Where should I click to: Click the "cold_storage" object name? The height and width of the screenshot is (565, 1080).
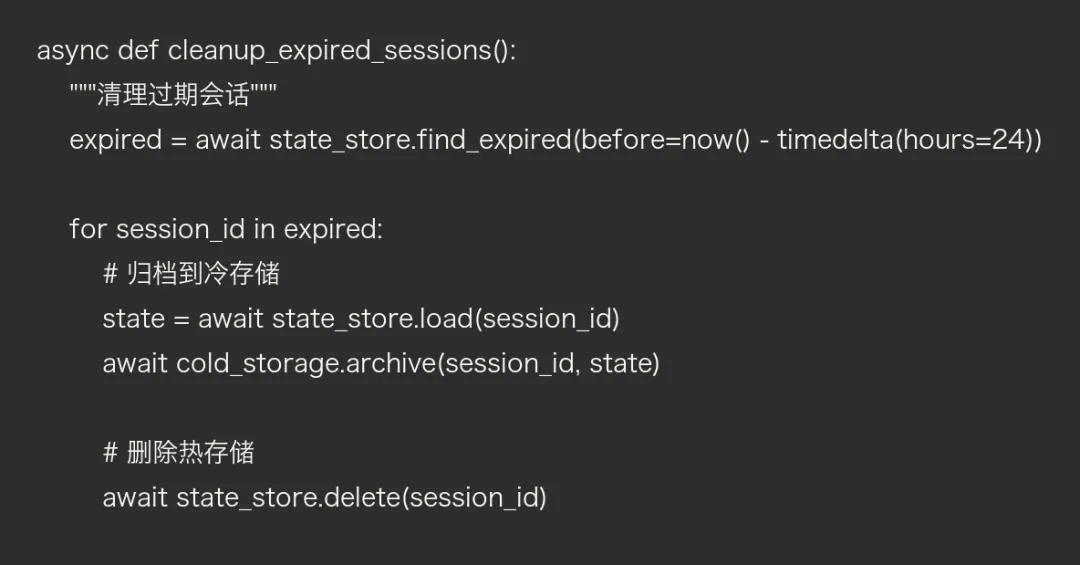[x=257, y=364]
